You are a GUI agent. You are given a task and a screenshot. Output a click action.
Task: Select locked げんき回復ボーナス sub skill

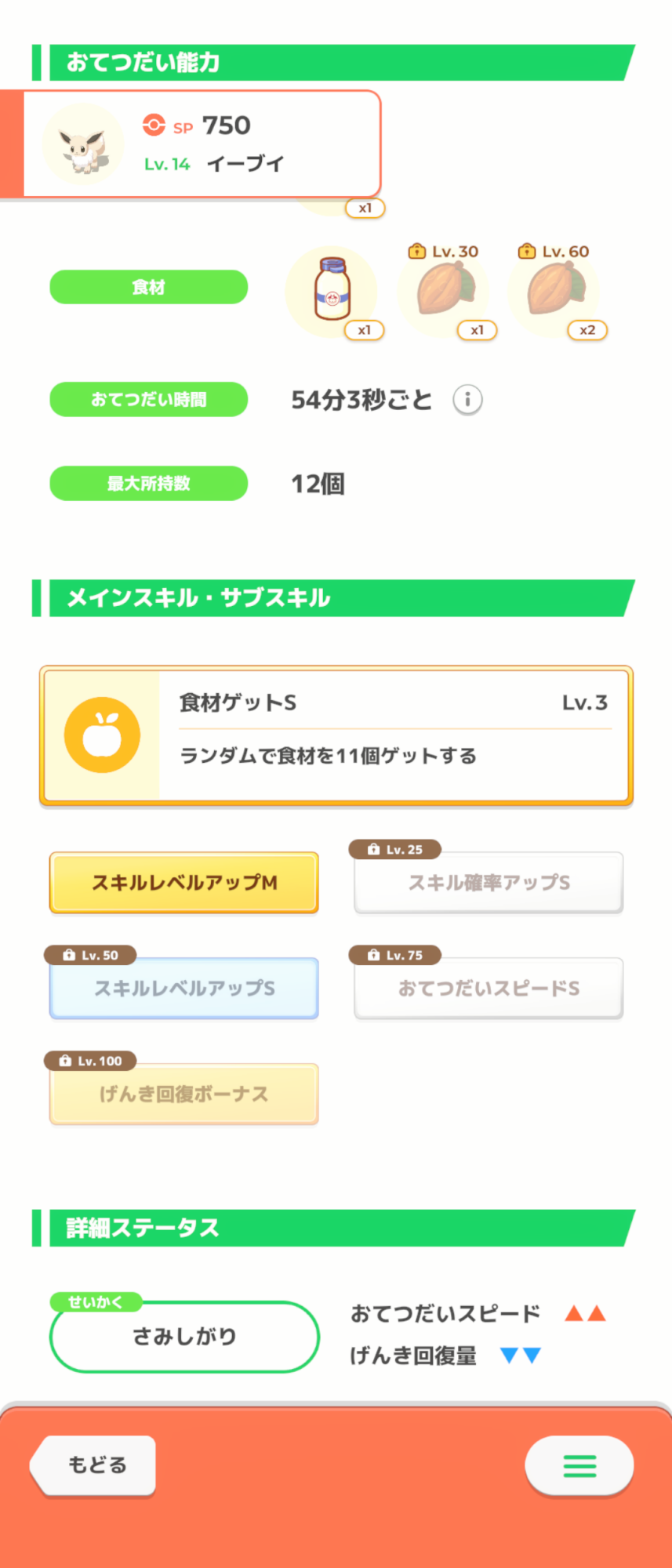pos(184,1094)
